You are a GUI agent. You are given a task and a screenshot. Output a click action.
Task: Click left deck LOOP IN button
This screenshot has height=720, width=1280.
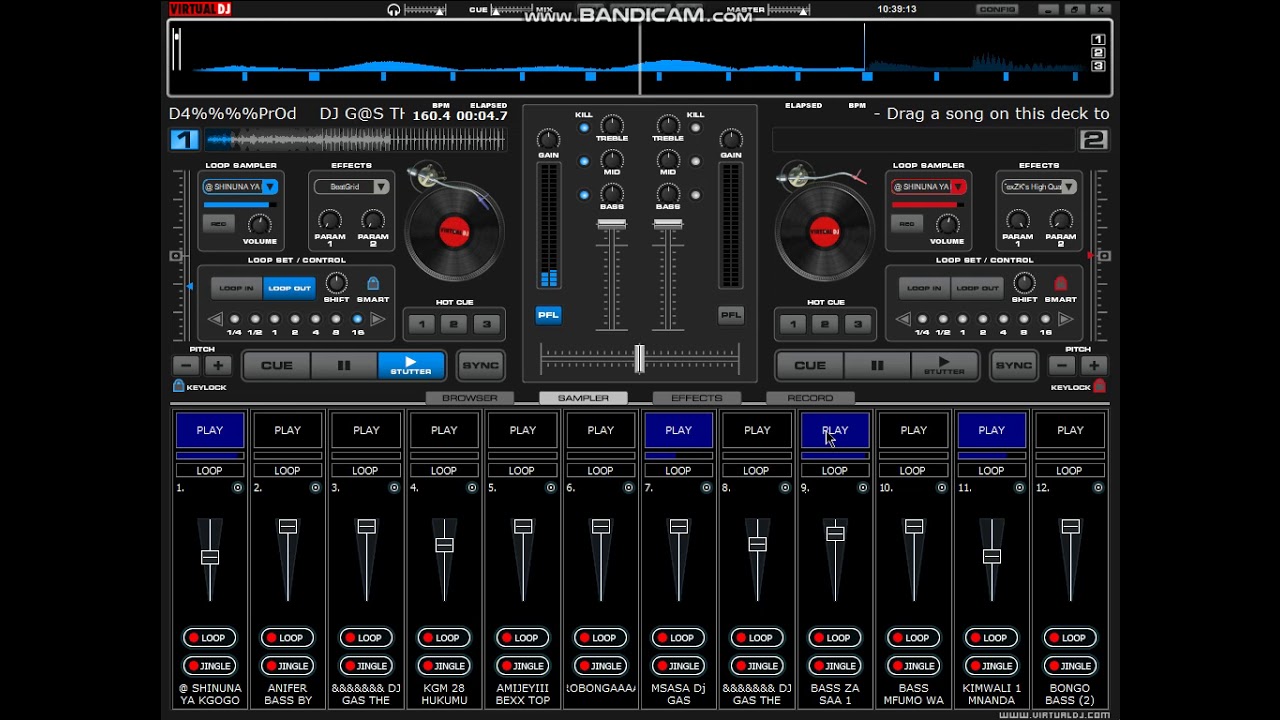pyautogui.click(x=236, y=288)
